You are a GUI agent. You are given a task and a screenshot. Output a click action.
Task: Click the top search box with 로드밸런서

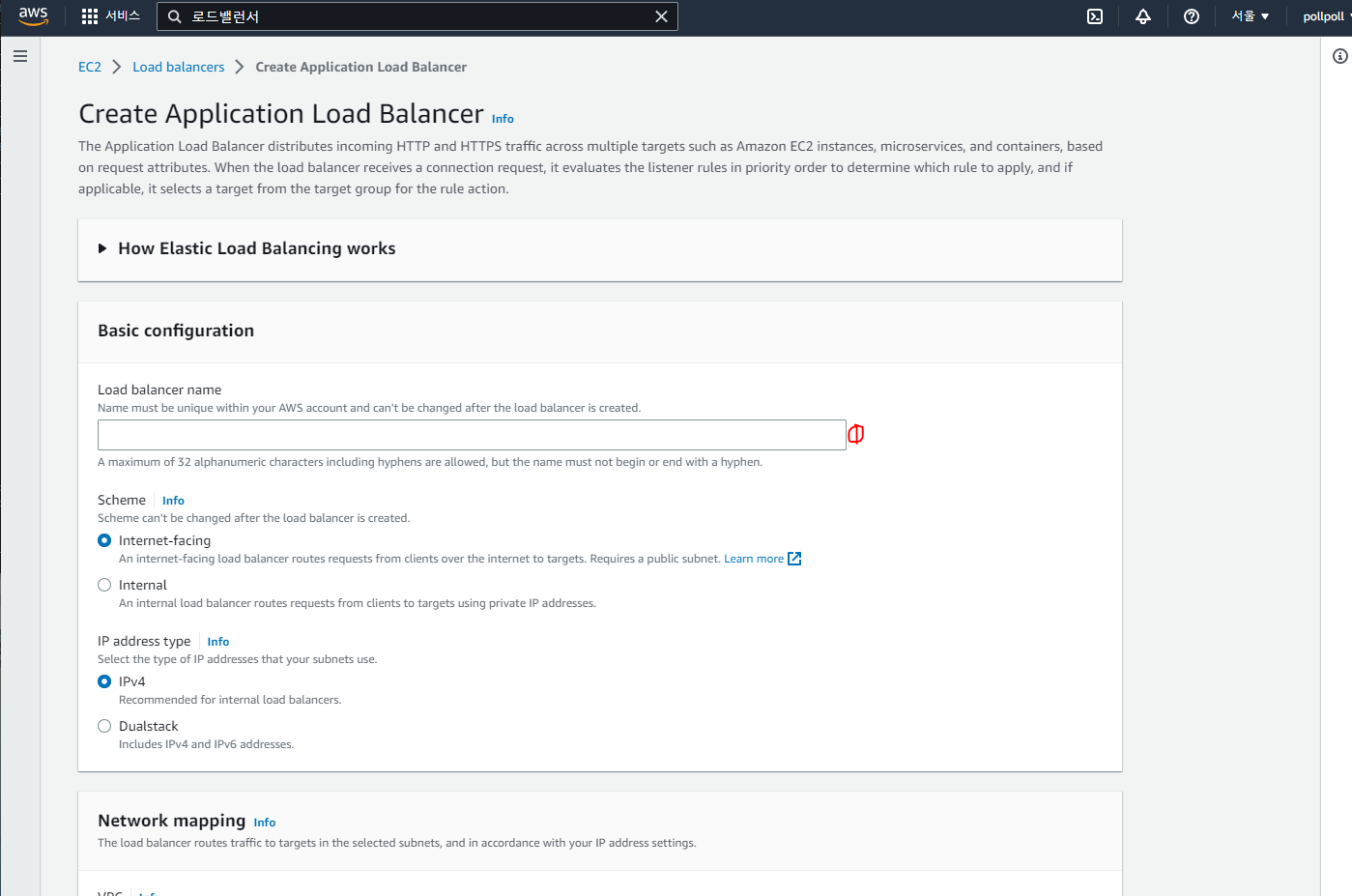pyautogui.click(x=417, y=16)
